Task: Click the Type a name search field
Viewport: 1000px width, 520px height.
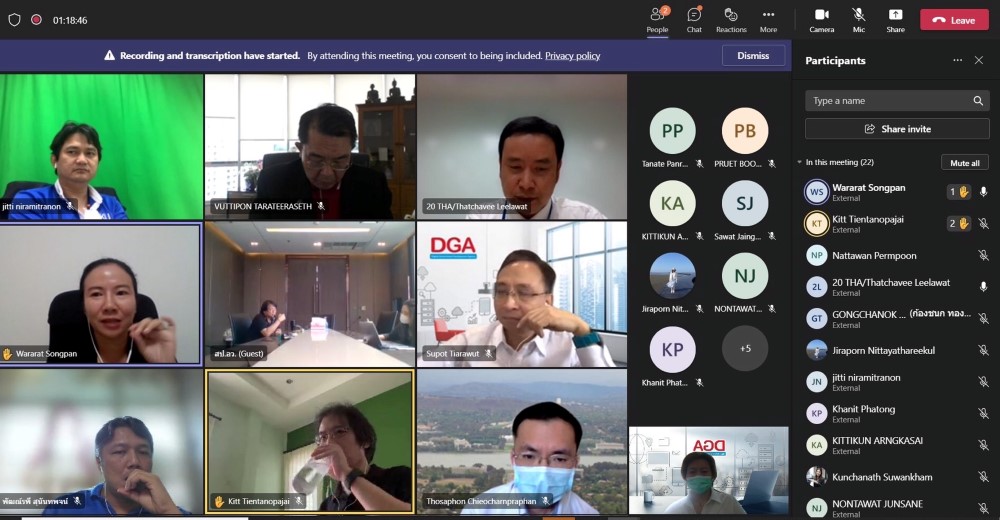Action: click(x=888, y=101)
